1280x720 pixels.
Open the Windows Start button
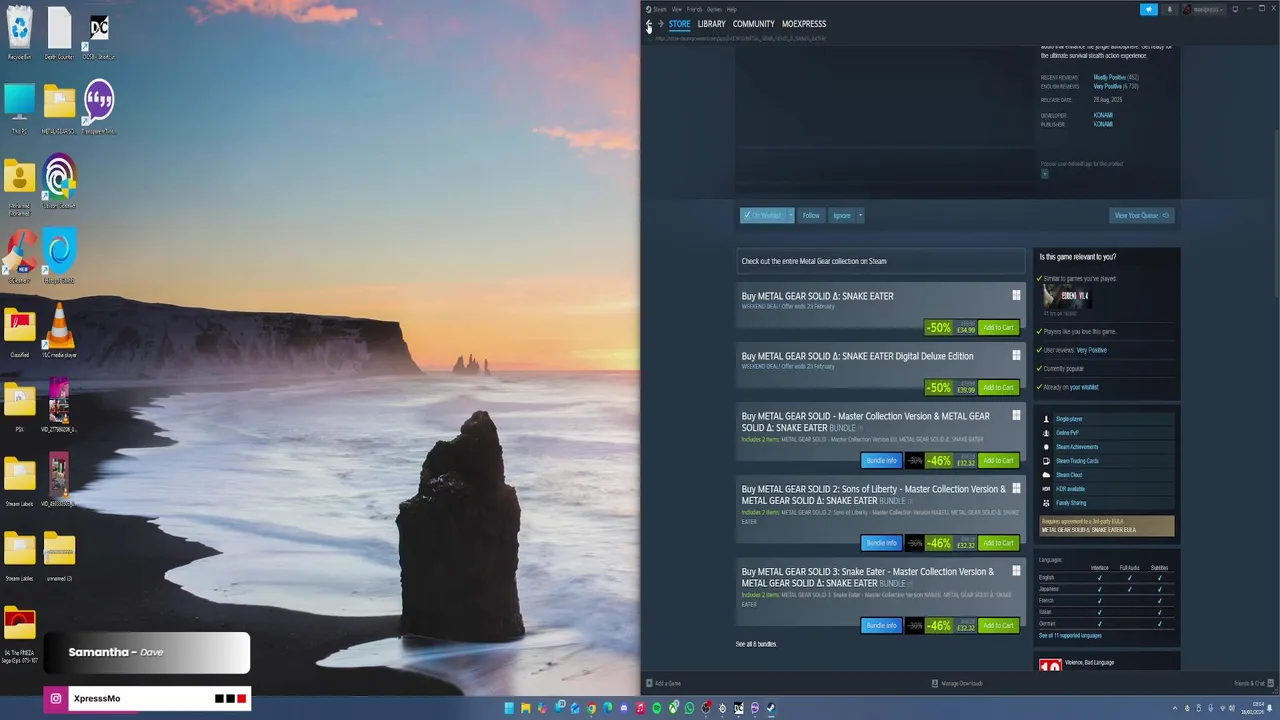(x=509, y=708)
